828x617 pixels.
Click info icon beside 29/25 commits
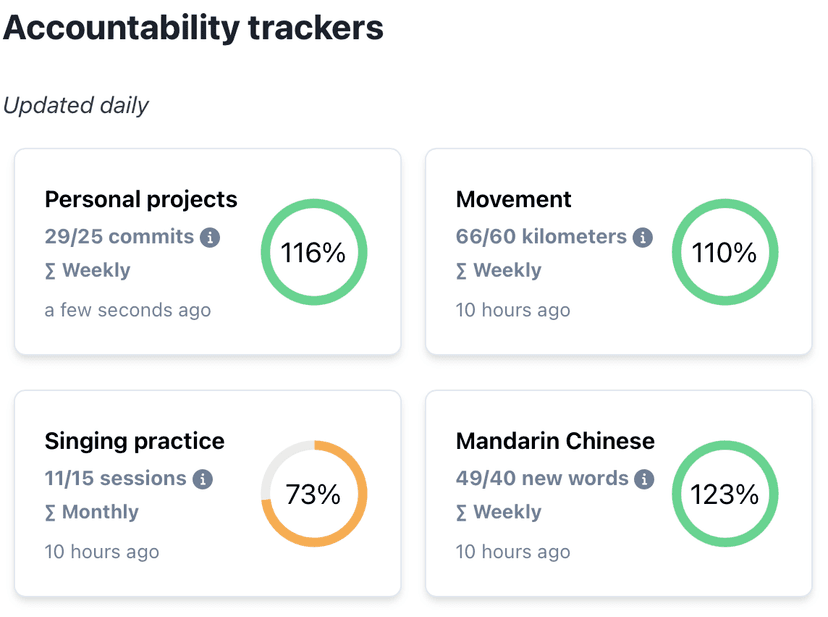(210, 237)
